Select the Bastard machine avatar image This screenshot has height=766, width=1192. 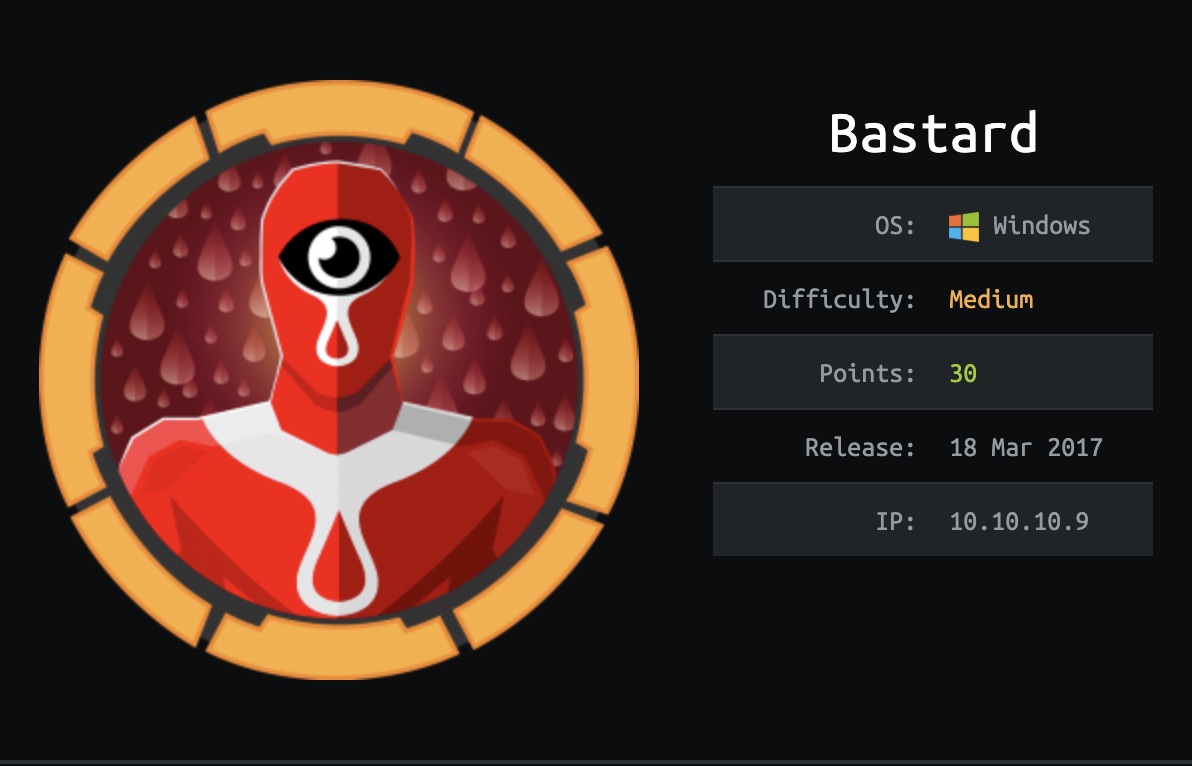(x=339, y=379)
